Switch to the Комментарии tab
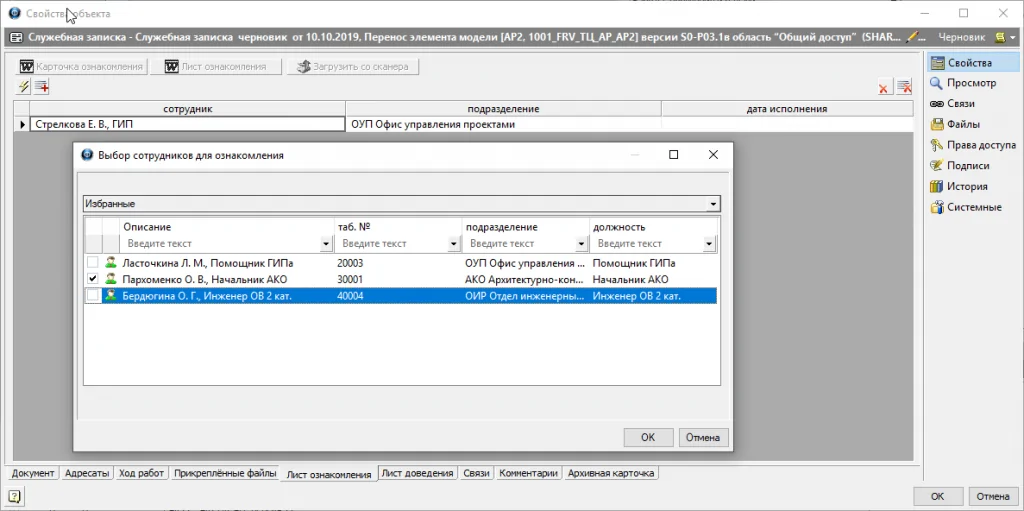Screen dimensions: 1024x511 (x=529, y=473)
